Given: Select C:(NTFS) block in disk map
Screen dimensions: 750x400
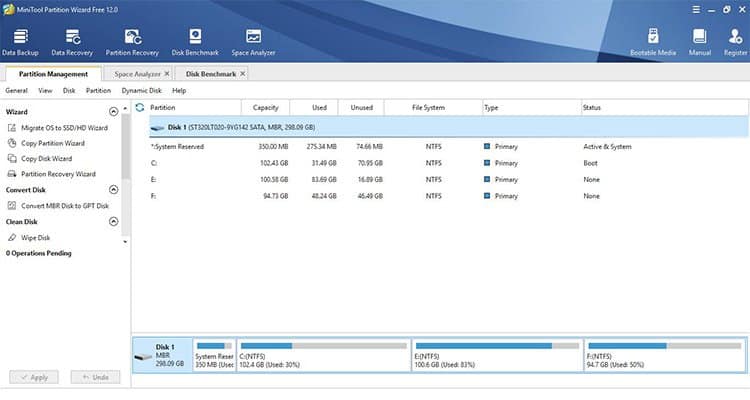Looking at the screenshot, I should coord(324,356).
